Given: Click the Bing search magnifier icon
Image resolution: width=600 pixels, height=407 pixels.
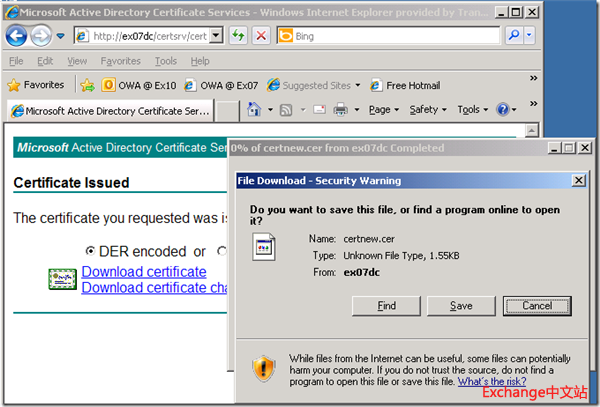Looking at the screenshot, I should pyautogui.click(x=514, y=36).
